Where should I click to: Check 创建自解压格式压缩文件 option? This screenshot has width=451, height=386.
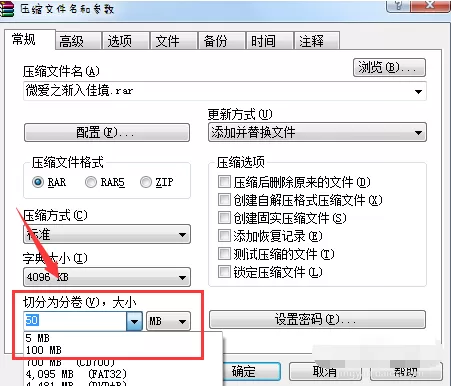pos(224,200)
